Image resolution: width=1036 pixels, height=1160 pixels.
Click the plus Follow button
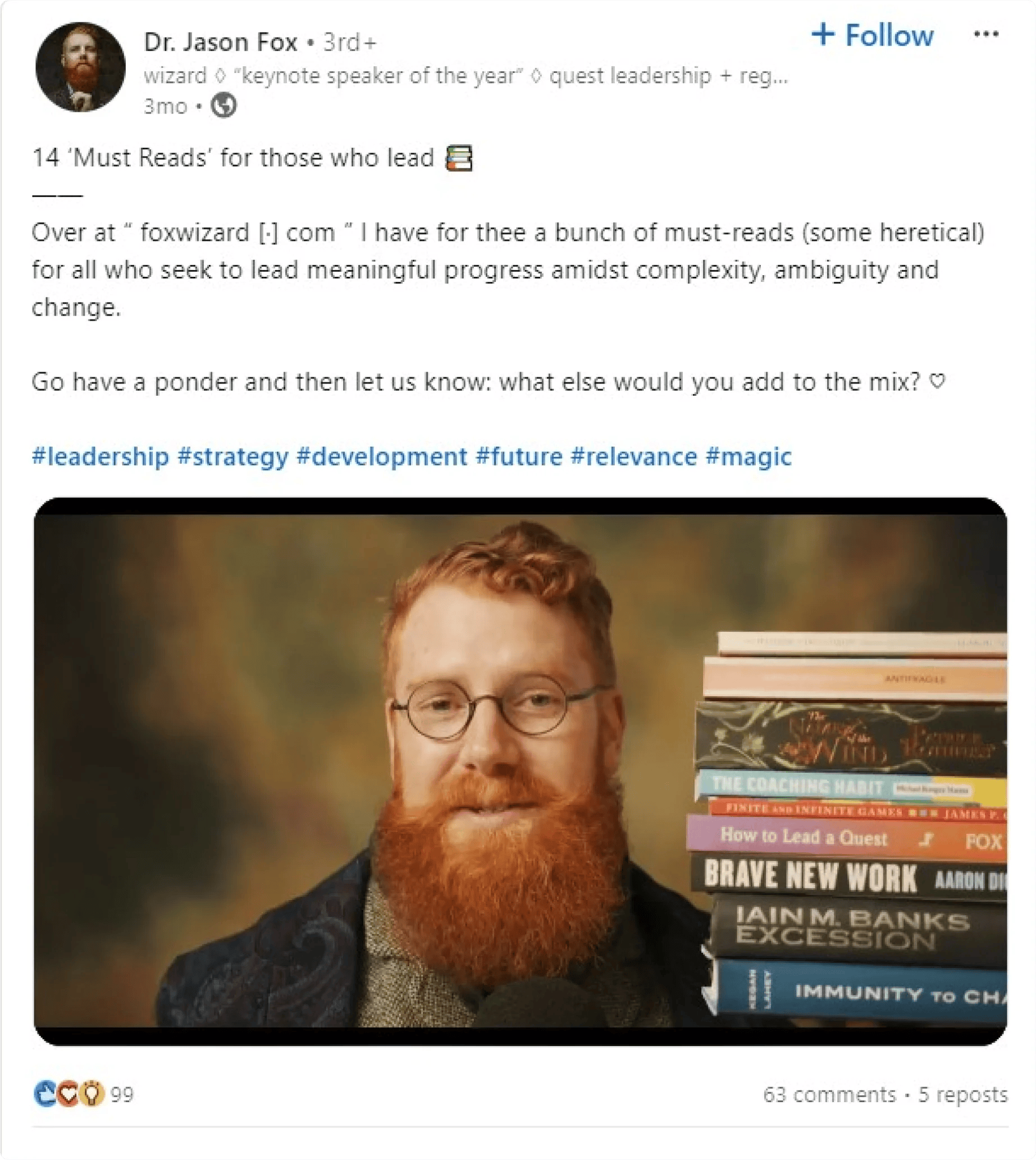click(x=872, y=35)
